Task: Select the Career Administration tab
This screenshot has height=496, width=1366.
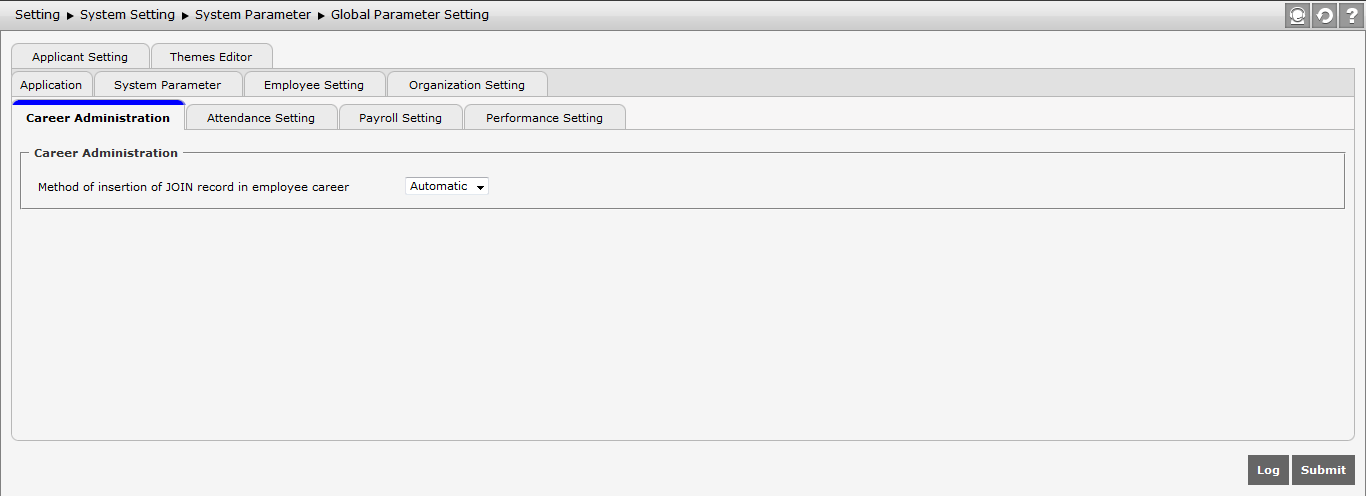Action: point(98,118)
